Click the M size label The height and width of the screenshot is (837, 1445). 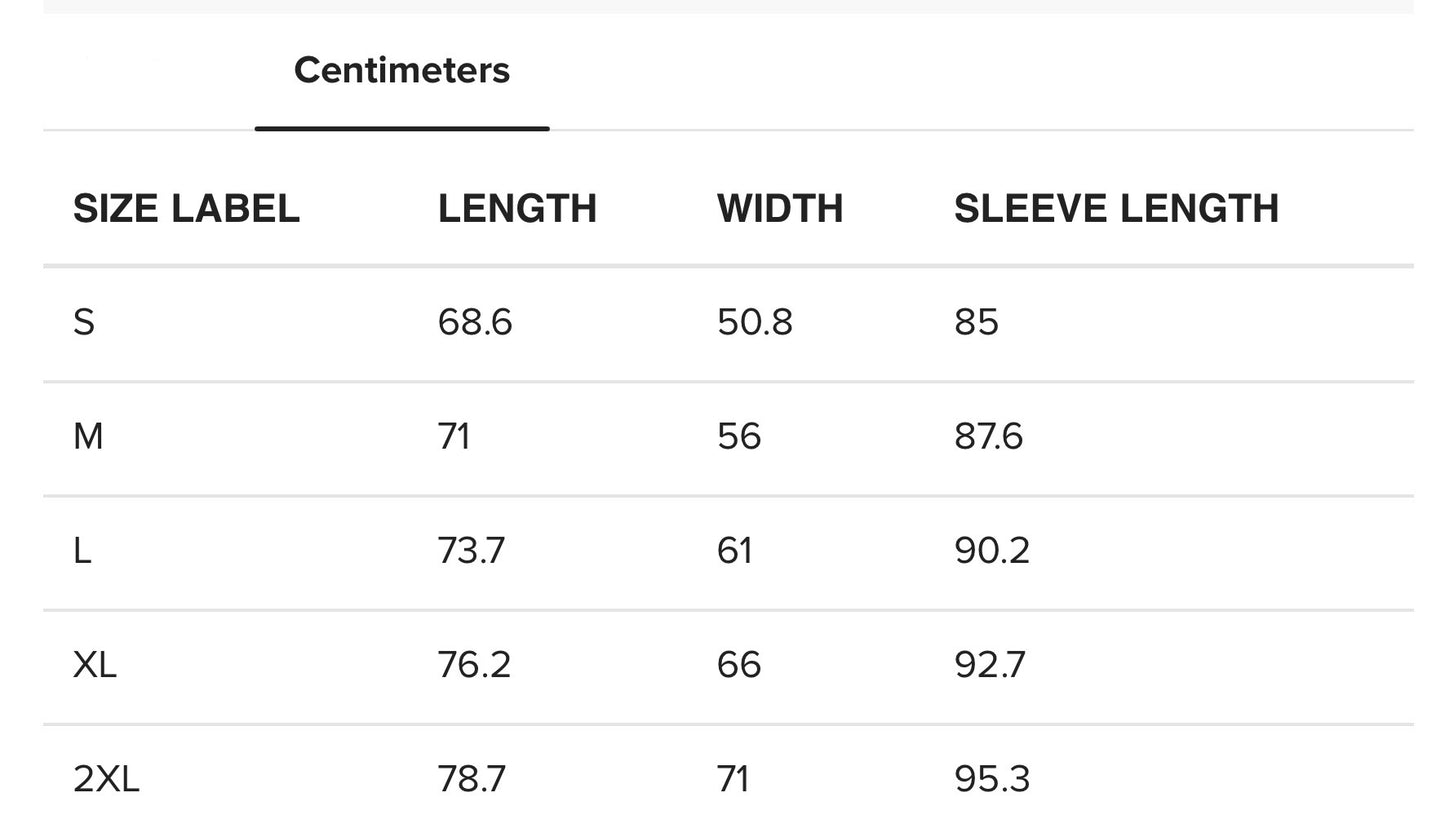[88, 437]
